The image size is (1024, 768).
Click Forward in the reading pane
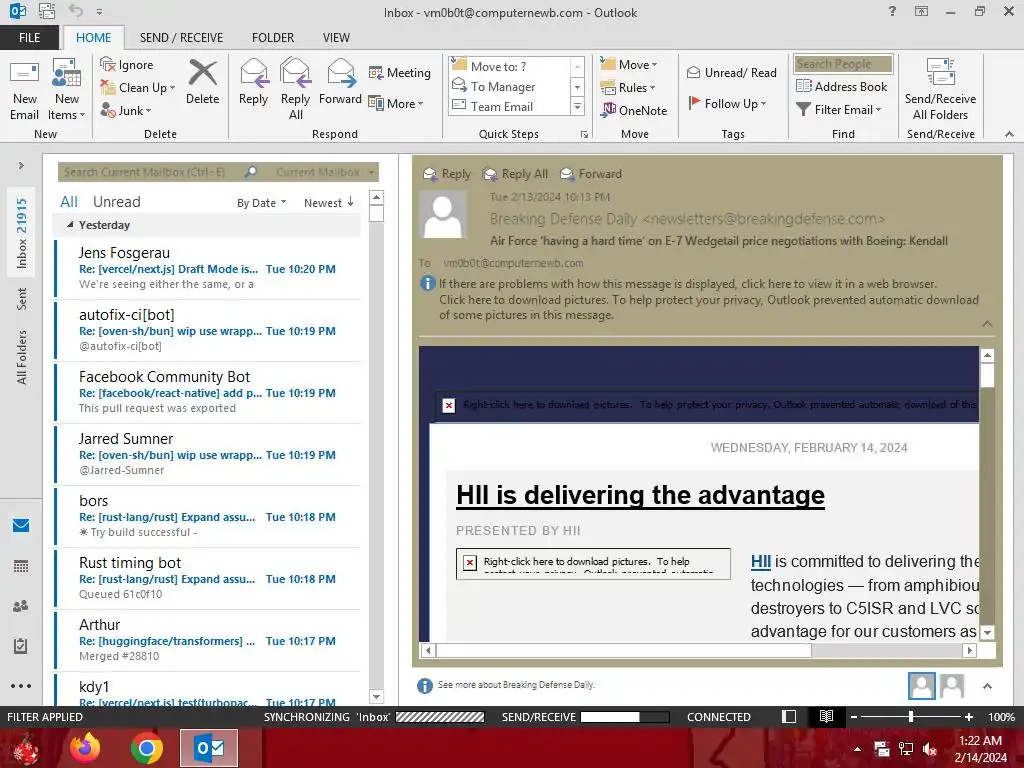[x=591, y=174]
